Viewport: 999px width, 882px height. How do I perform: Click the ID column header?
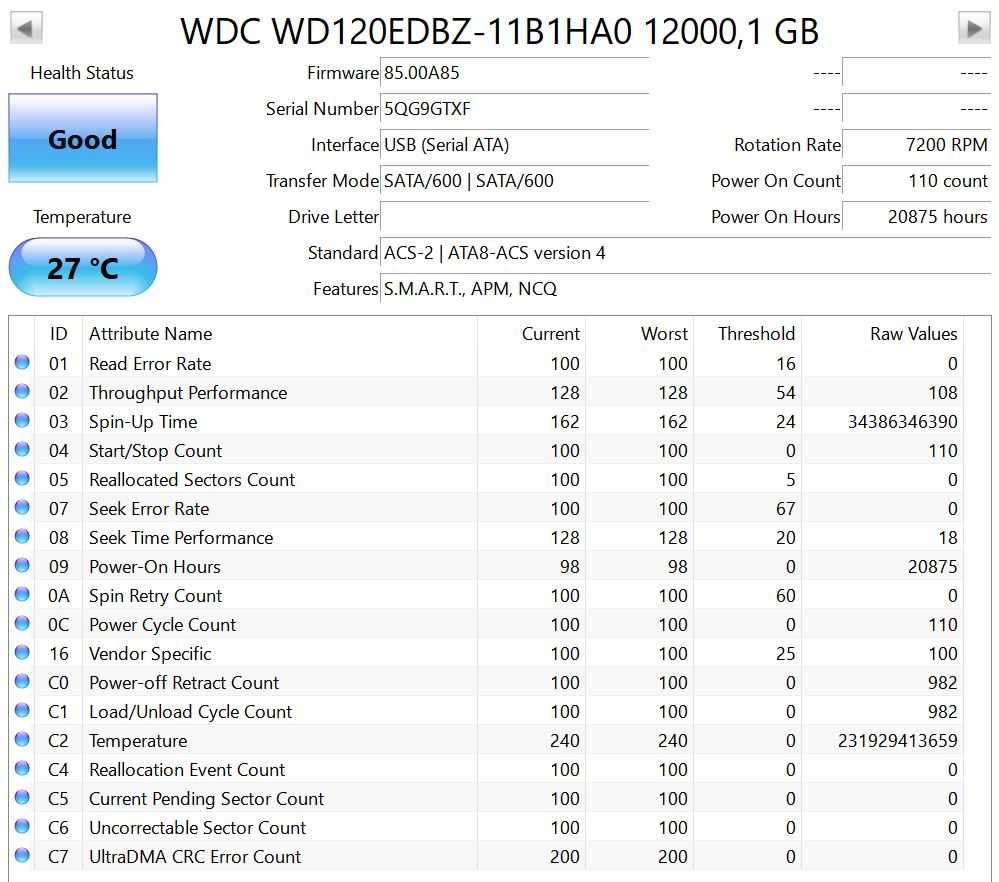tap(59, 334)
